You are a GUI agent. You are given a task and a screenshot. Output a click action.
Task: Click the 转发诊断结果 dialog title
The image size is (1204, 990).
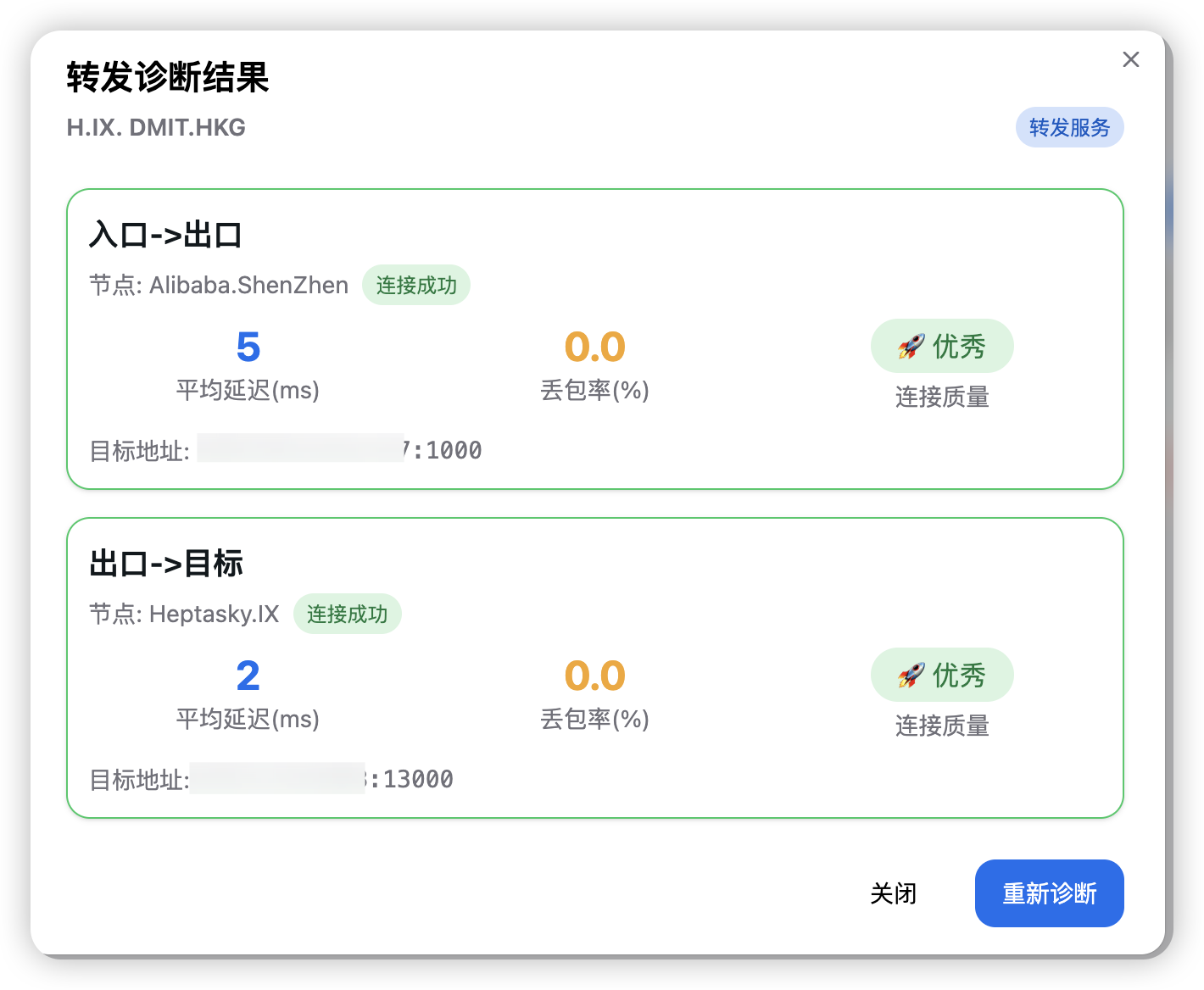[x=168, y=77]
